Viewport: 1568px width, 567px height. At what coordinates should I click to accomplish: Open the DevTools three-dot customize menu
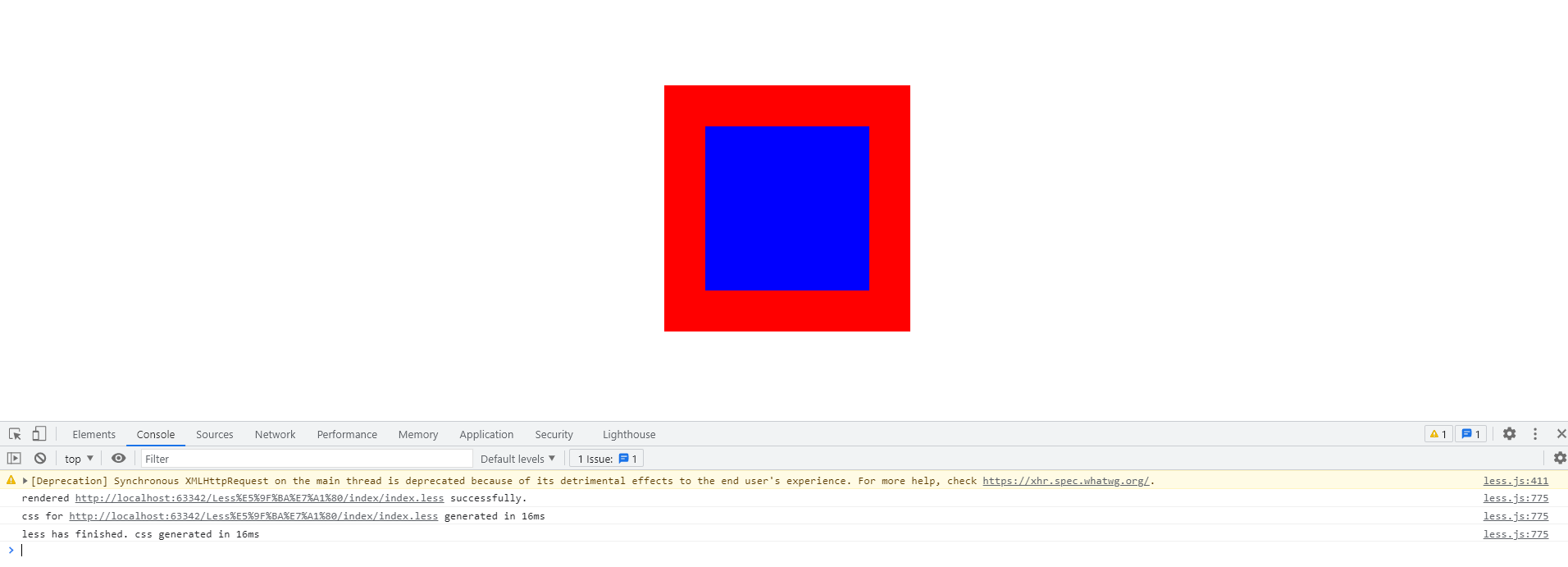(x=1535, y=434)
